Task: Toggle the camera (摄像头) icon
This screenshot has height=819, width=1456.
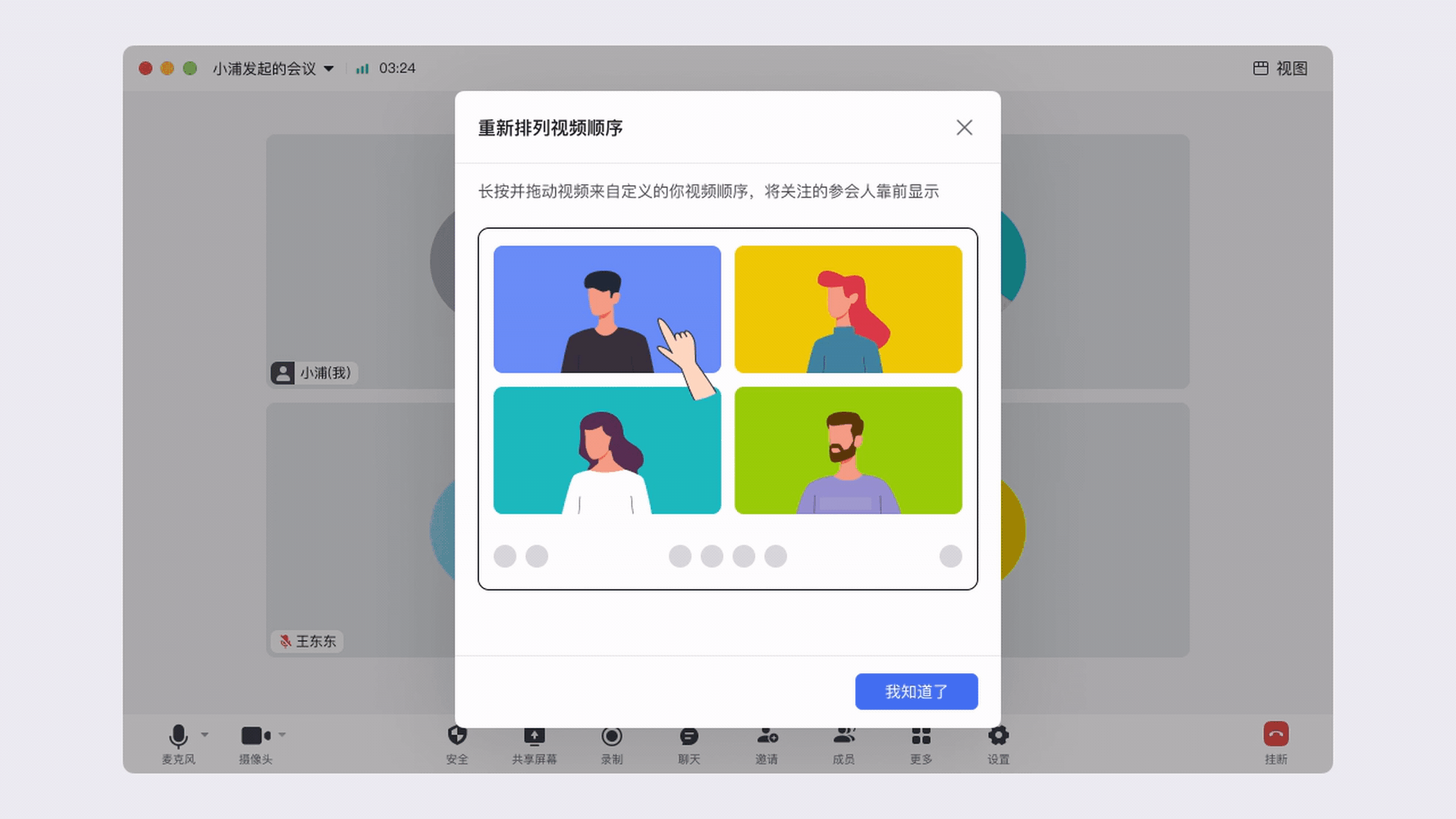Action: click(254, 736)
